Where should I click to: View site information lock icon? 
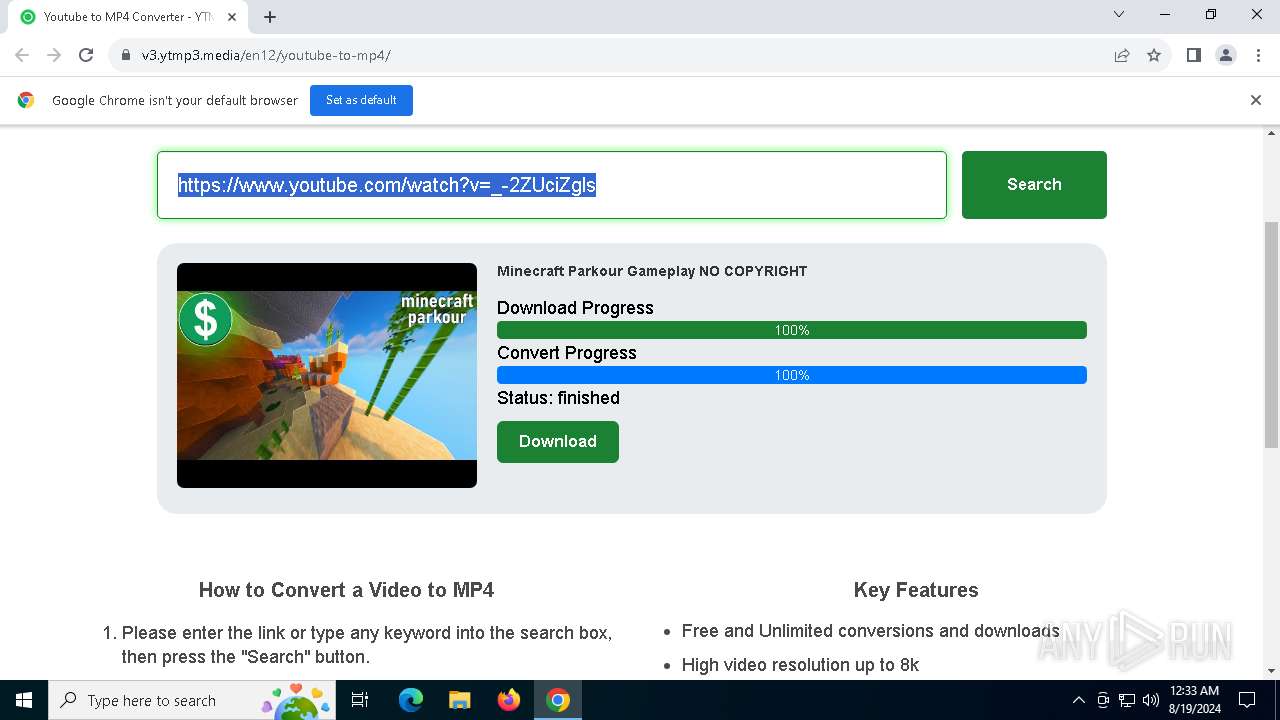(126, 55)
